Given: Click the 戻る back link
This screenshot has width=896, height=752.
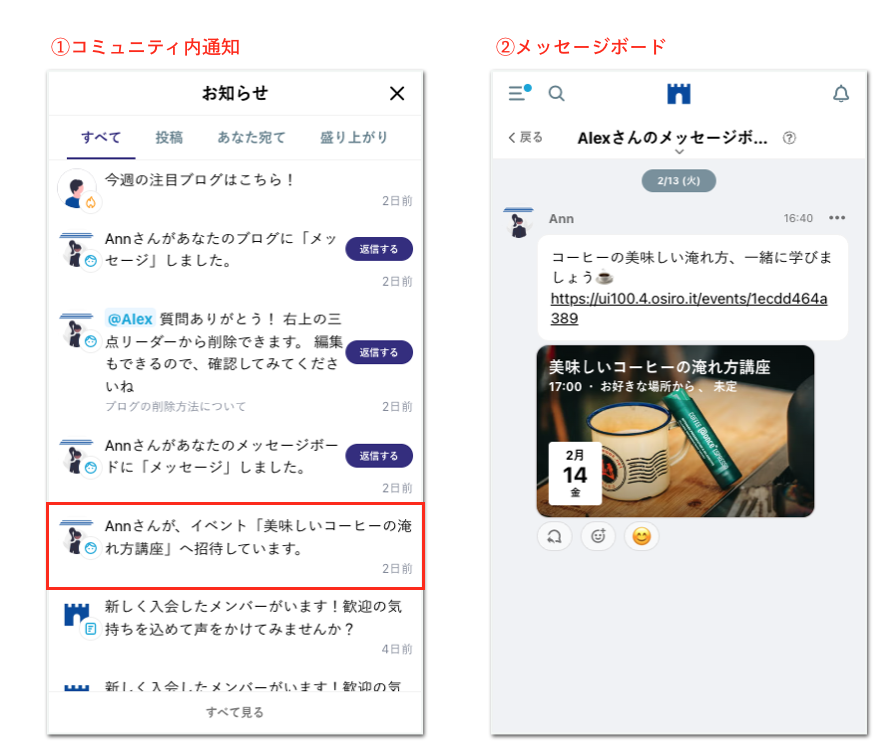Looking at the screenshot, I should 523,138.
